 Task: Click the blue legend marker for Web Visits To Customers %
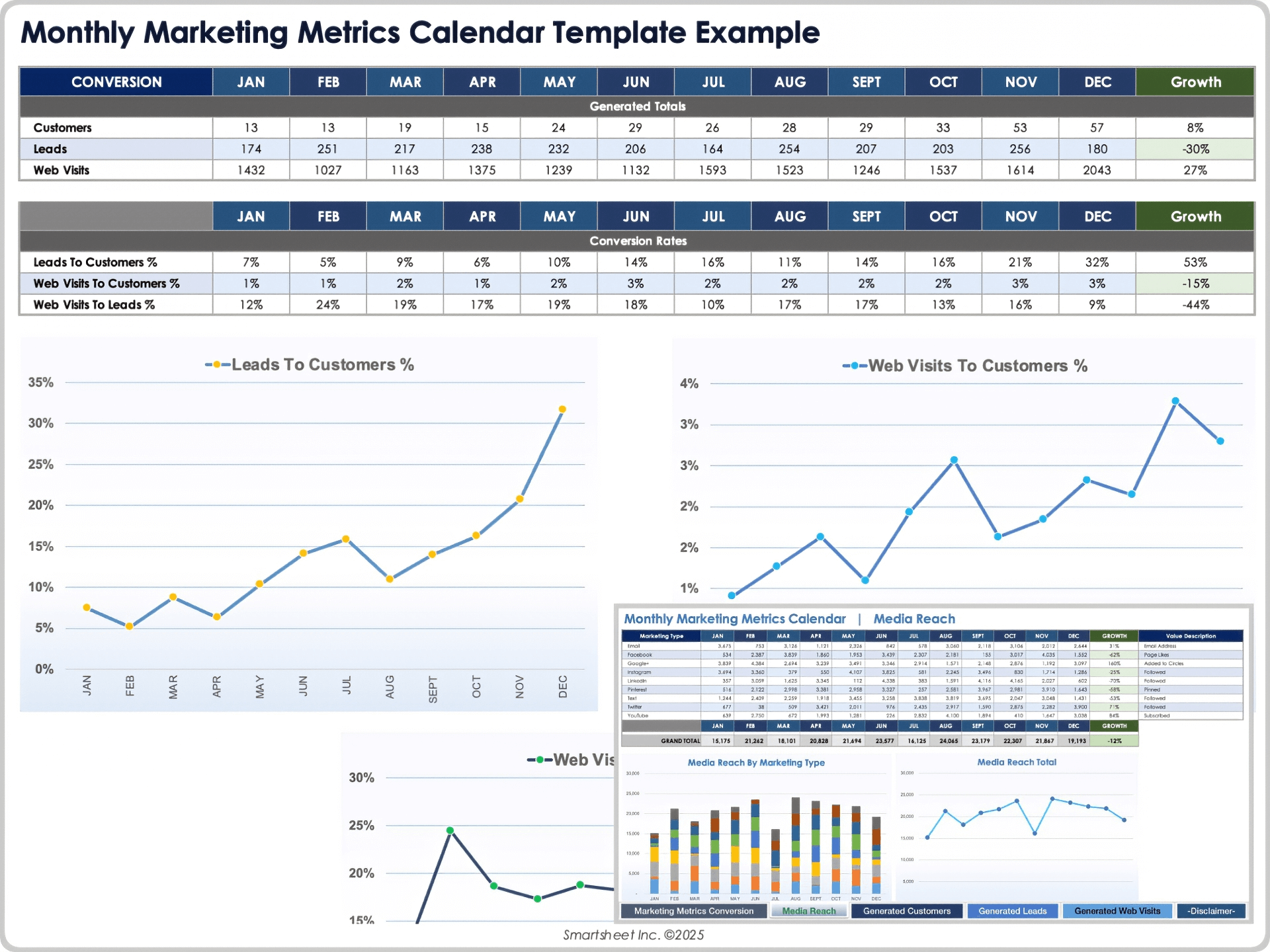[x=855, y=366]
